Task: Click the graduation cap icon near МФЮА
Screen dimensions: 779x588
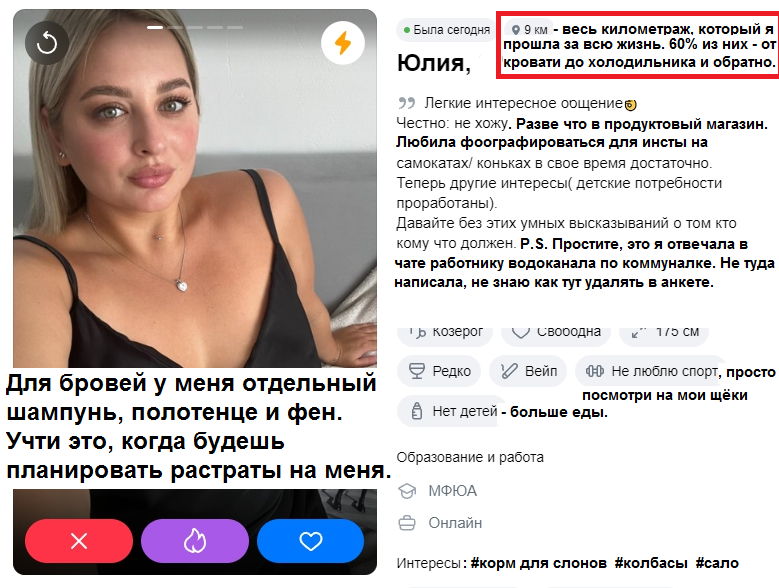Action: 407,491
